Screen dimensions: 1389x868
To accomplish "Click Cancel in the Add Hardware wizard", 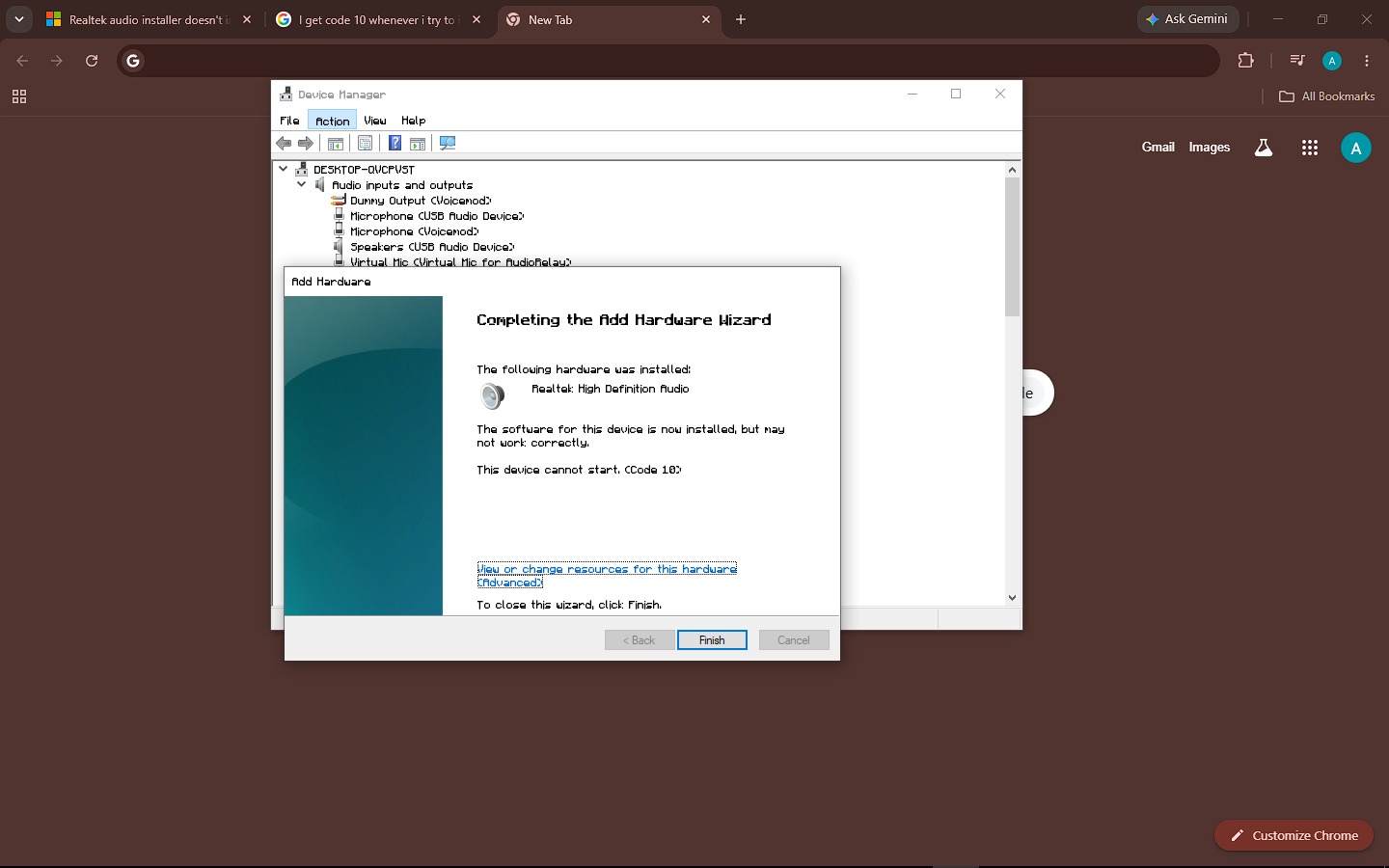I will tap(794, 640).
